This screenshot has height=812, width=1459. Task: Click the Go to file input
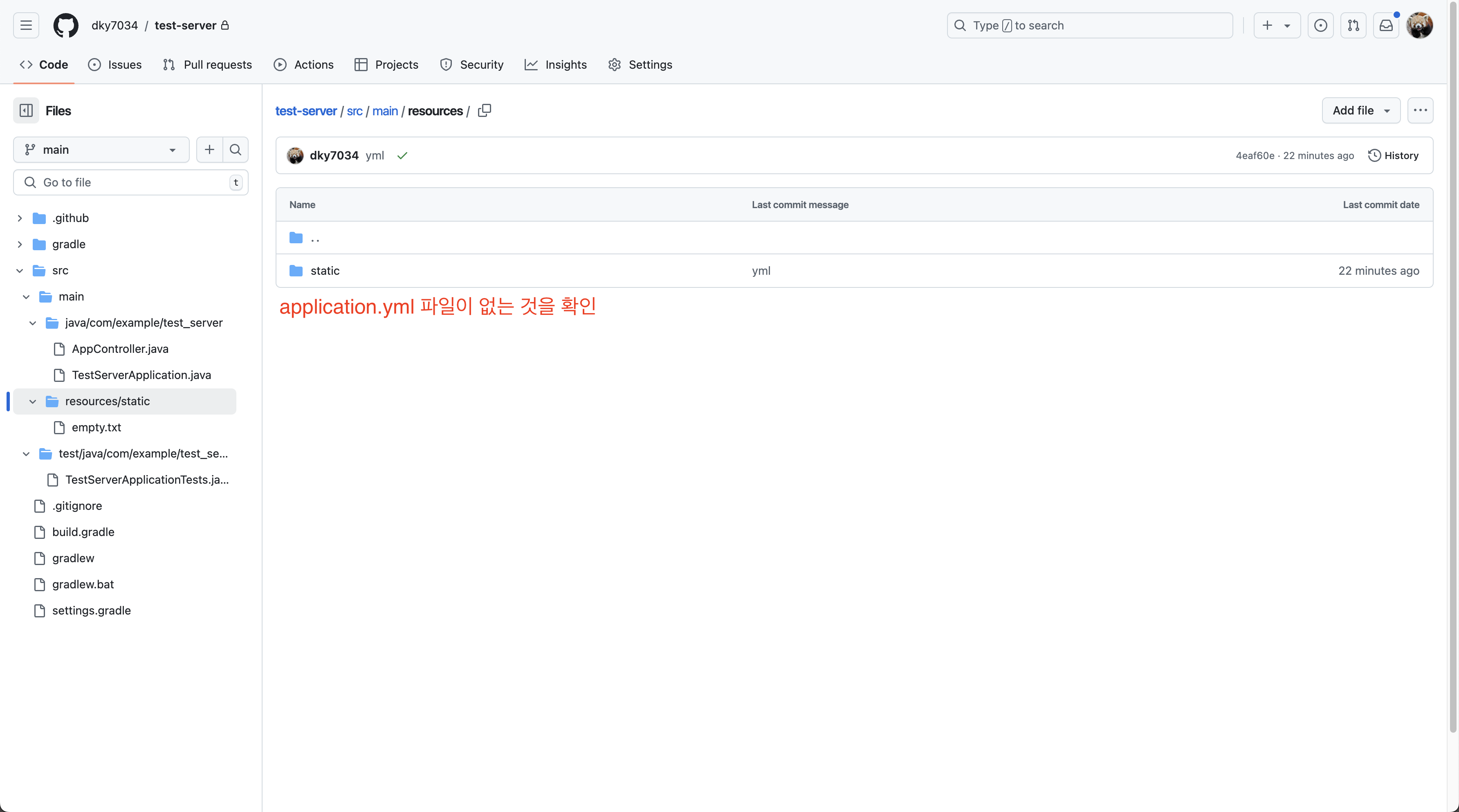click(x=130, y=182)
